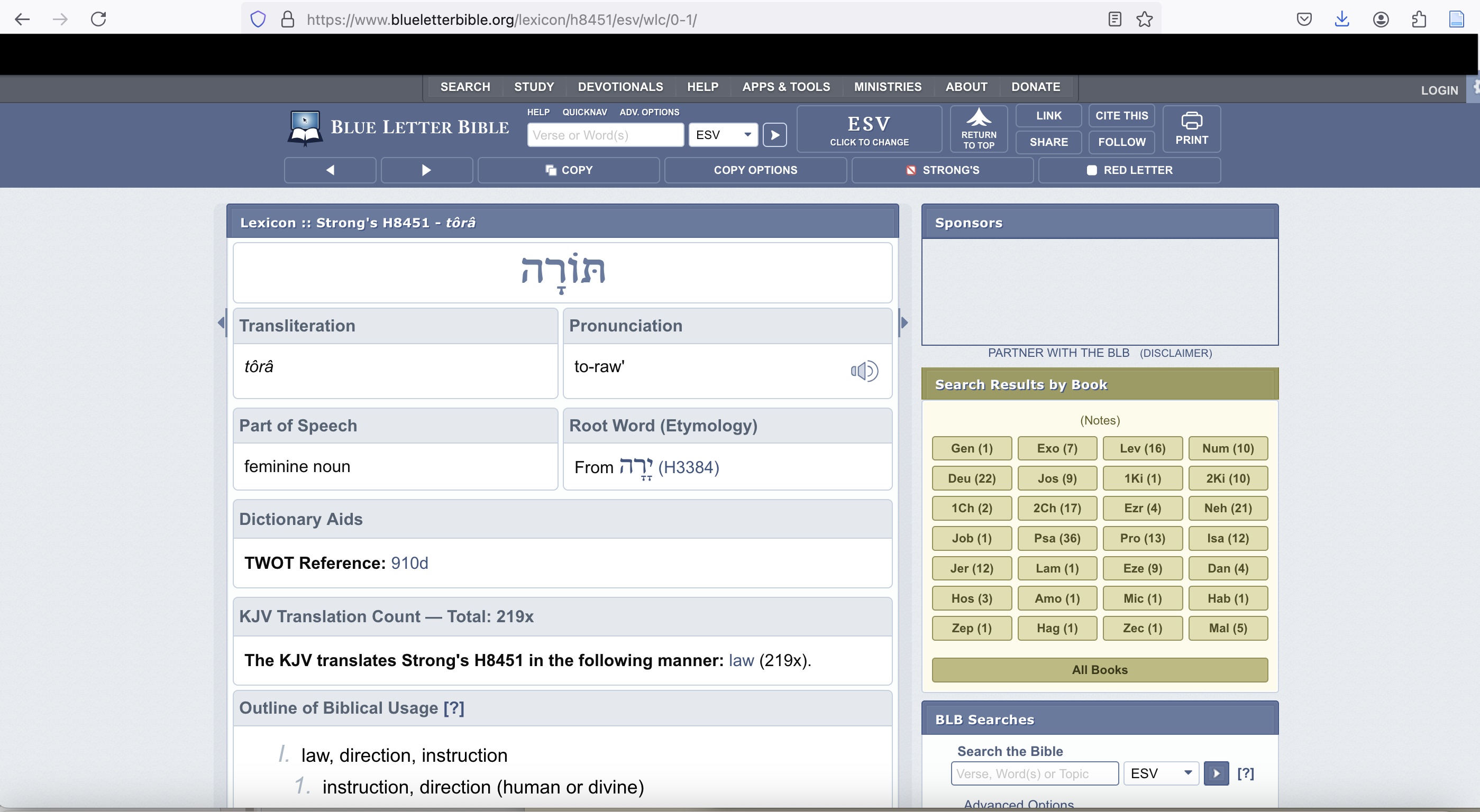Open Outline of Biblical Usage [?] help
The image size is (1480, 812).
click(453, 707)
